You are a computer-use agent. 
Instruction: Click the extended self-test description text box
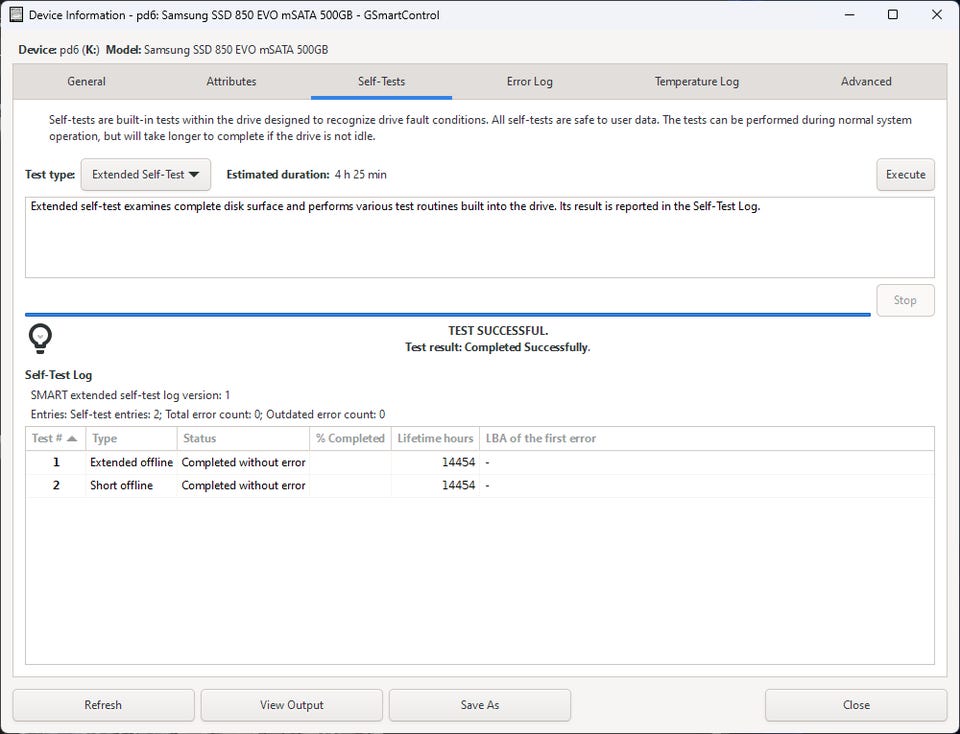point(480,238)
